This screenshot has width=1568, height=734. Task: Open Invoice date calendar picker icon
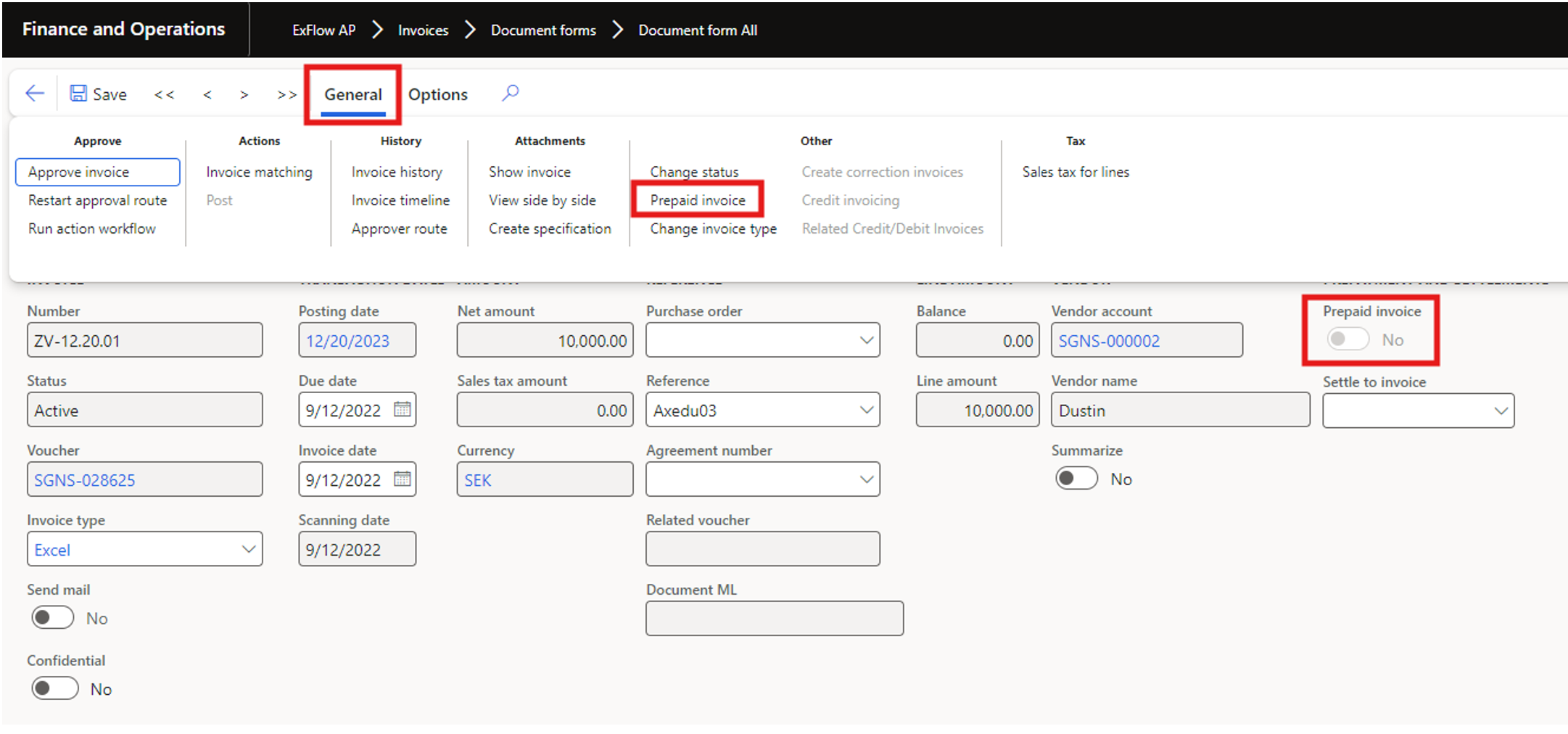tap(403, 479)
